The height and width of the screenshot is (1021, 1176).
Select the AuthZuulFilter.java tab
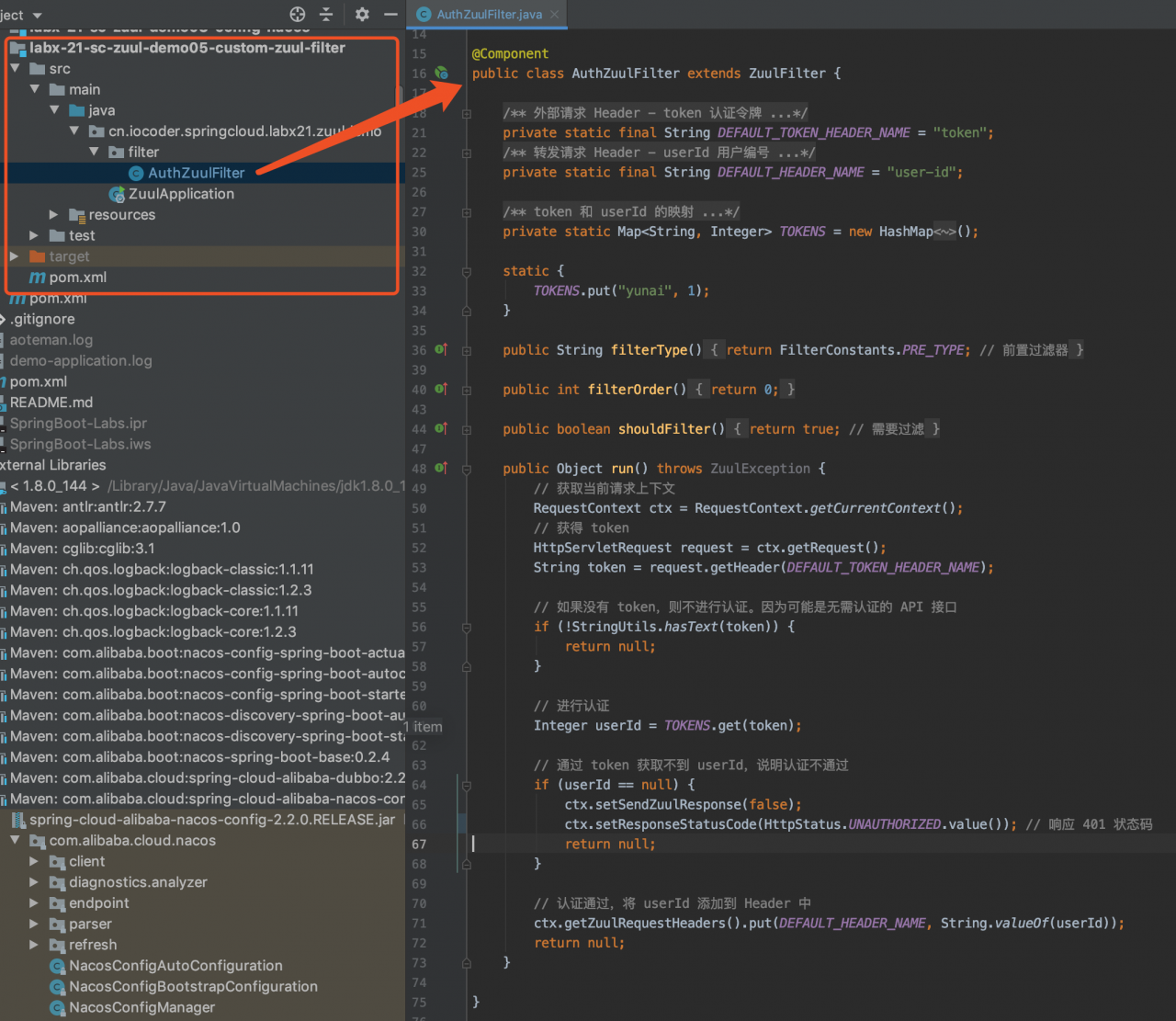(487, 15)
